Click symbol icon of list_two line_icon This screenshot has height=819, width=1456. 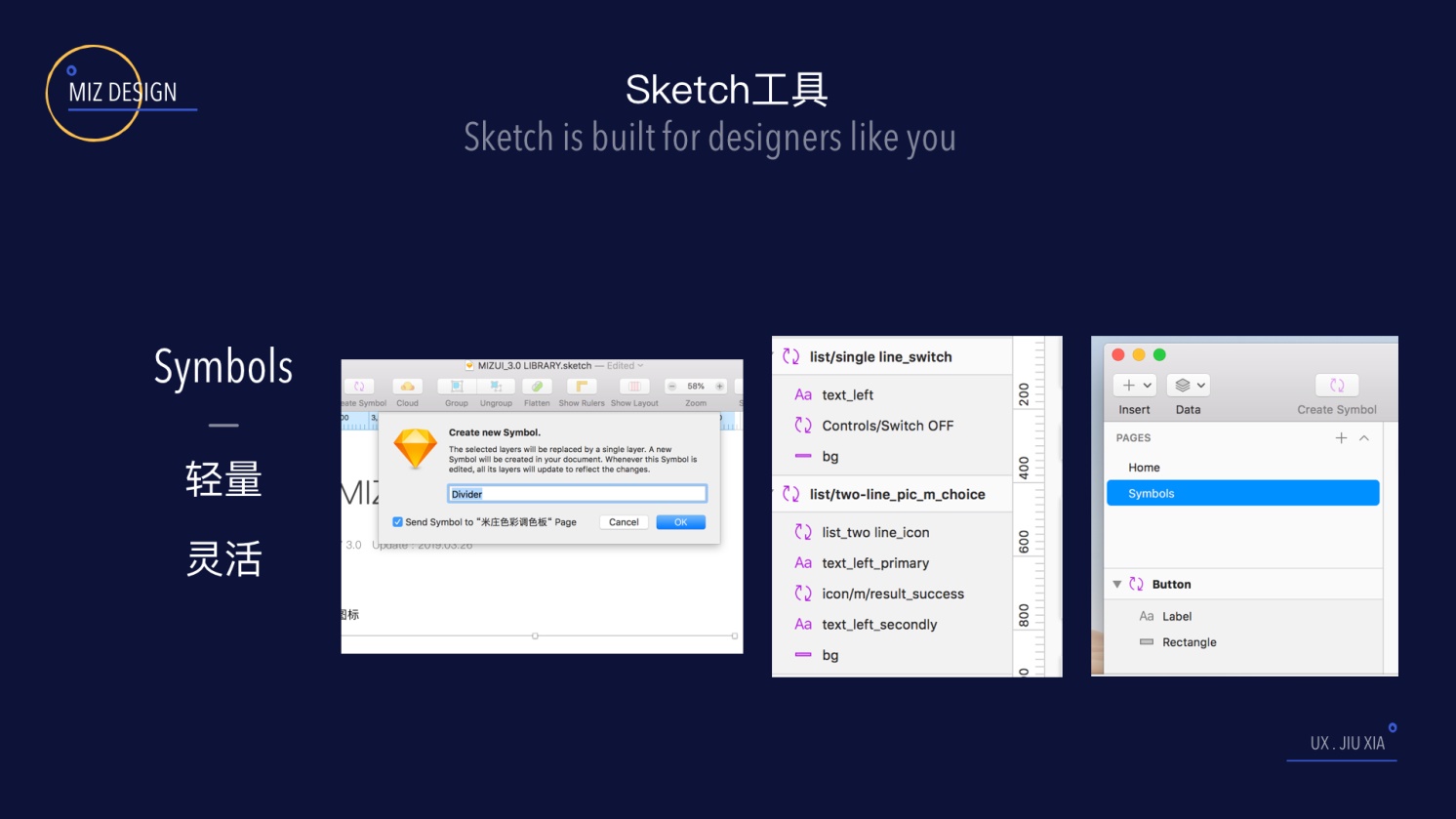pyautogui.click(x=803, y=532)
